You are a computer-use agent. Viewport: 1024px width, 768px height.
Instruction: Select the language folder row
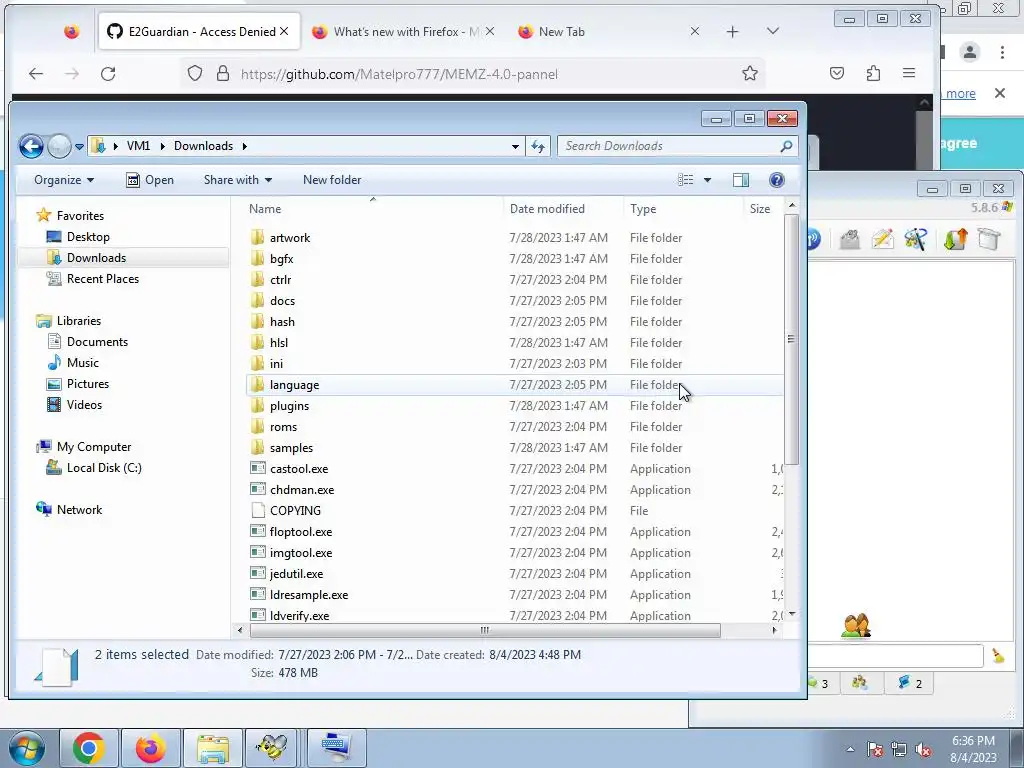pos(514,385)
